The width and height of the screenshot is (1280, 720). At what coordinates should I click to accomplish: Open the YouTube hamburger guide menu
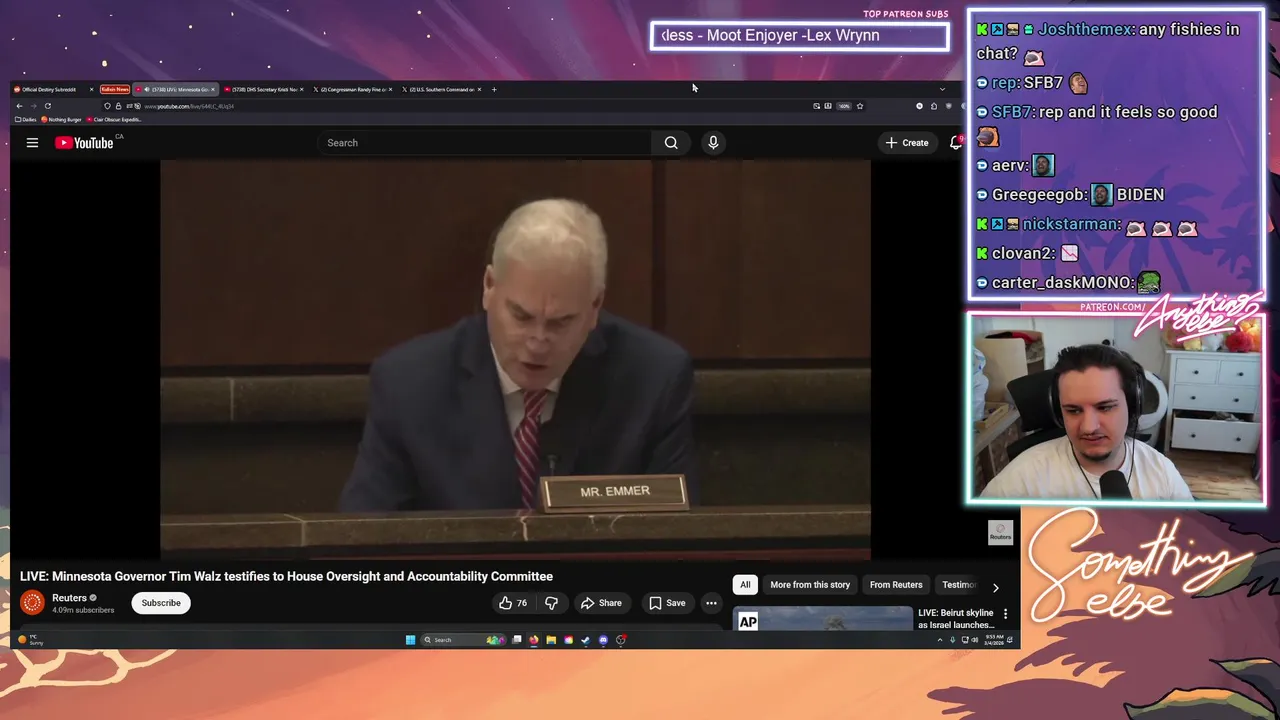tap(32, 143)
